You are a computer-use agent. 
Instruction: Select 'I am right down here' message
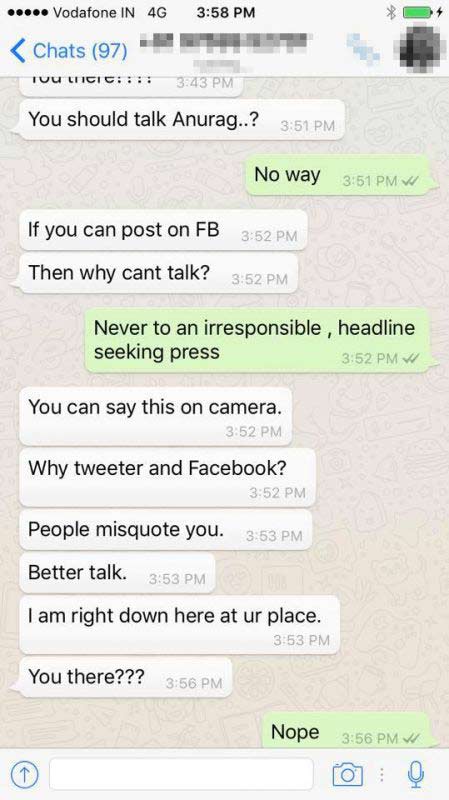(x=180, y=624)
